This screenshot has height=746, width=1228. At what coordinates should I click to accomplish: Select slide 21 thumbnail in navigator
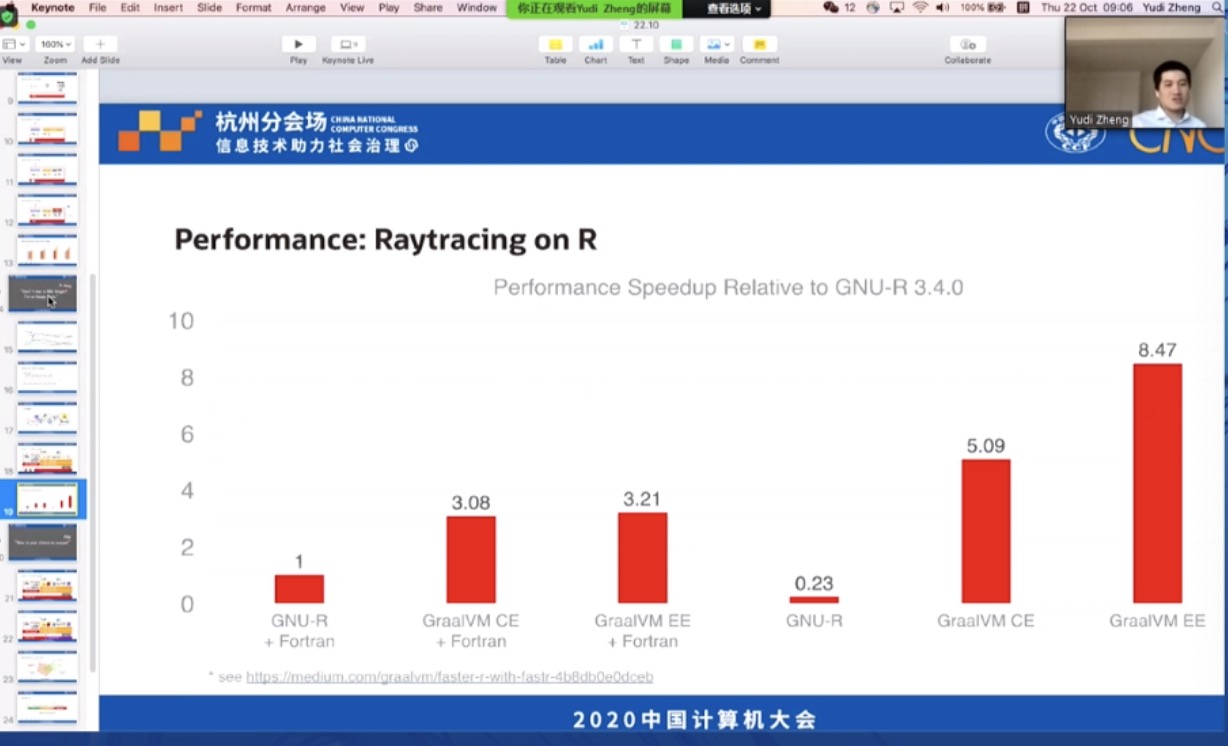click(47, 584)
